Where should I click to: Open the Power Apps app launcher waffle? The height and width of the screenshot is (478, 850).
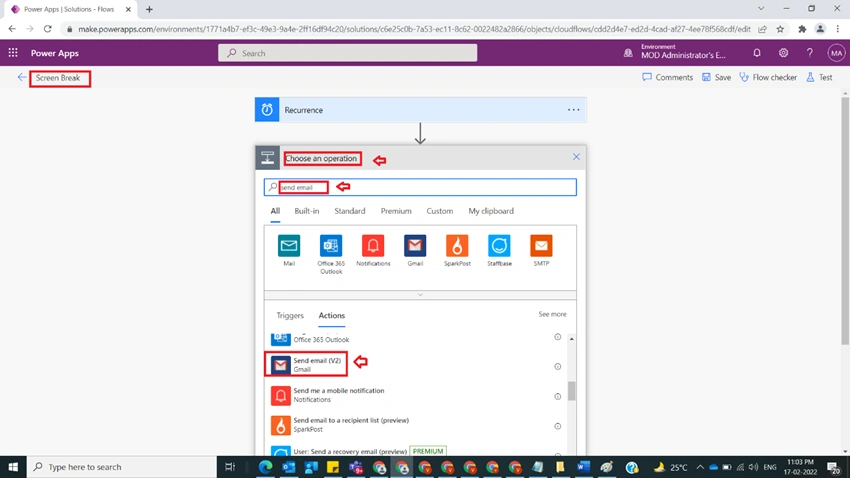pos(13,53)
